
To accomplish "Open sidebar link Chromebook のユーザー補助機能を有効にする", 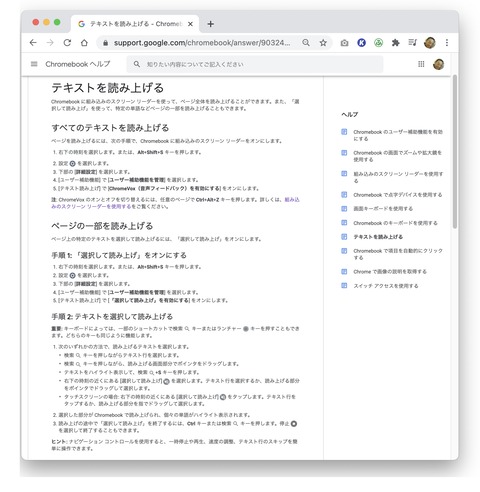I will click(398, 135).
